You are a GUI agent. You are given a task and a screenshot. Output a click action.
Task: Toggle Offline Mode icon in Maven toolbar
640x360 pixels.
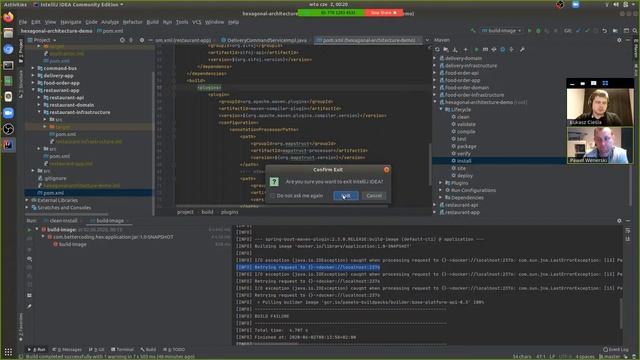[x=493, y=49]
